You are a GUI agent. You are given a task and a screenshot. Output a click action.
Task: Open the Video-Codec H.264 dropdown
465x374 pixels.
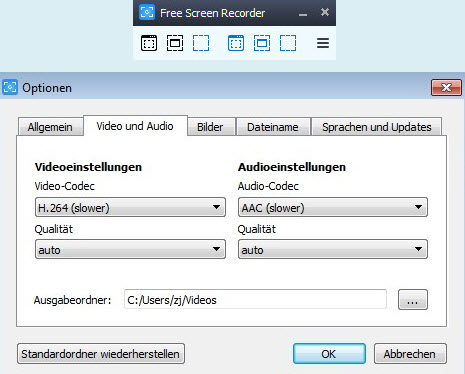point(130,207)
